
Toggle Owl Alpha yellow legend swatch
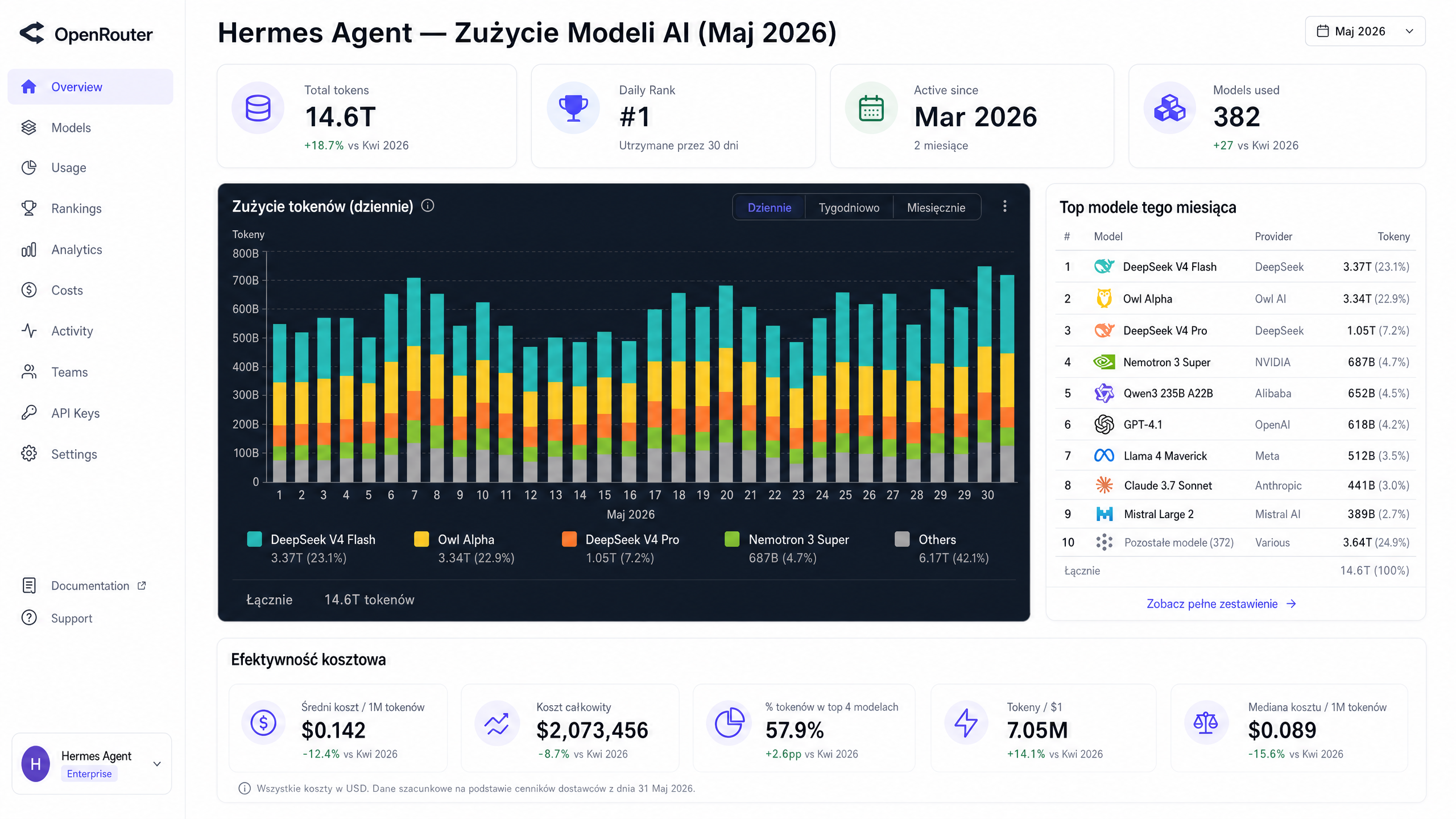coord(421,539)
